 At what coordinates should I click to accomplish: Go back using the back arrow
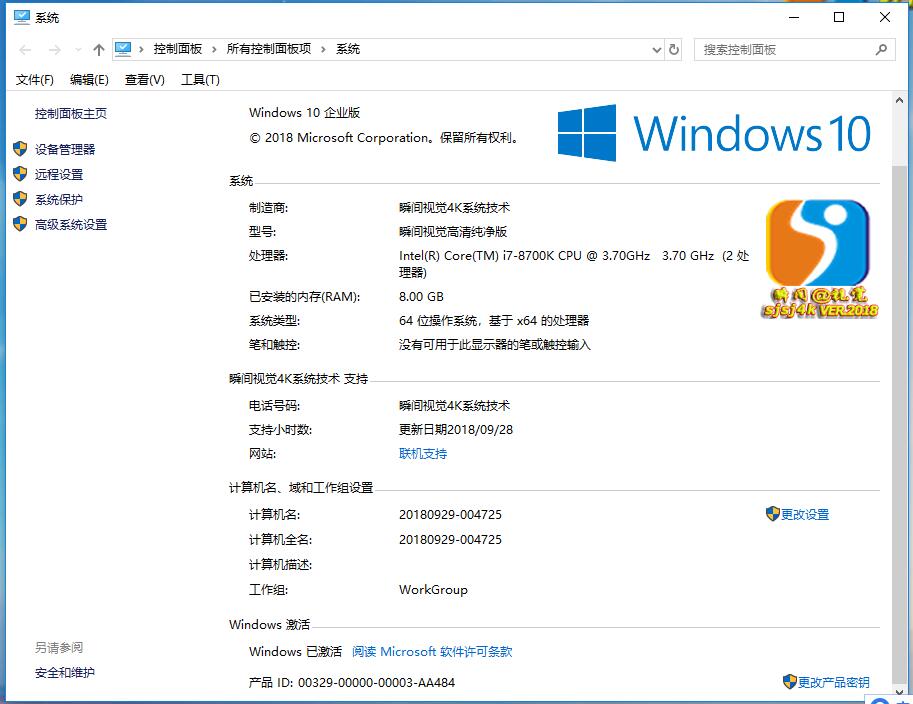tap(25, 50)
